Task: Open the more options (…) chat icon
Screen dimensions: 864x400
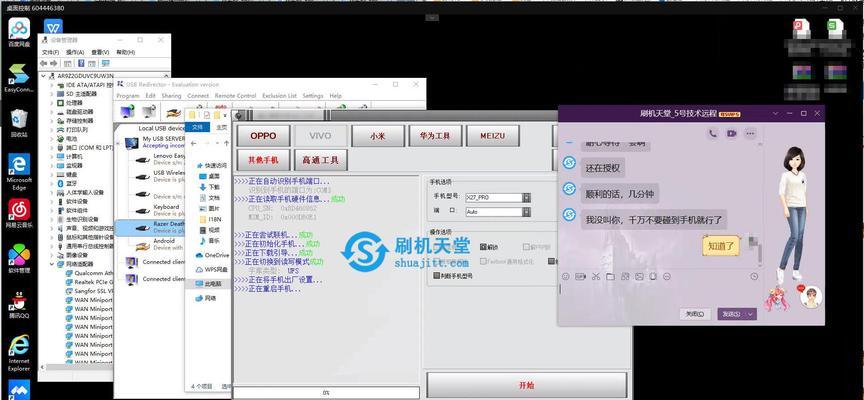Action: tap(750, 133)
